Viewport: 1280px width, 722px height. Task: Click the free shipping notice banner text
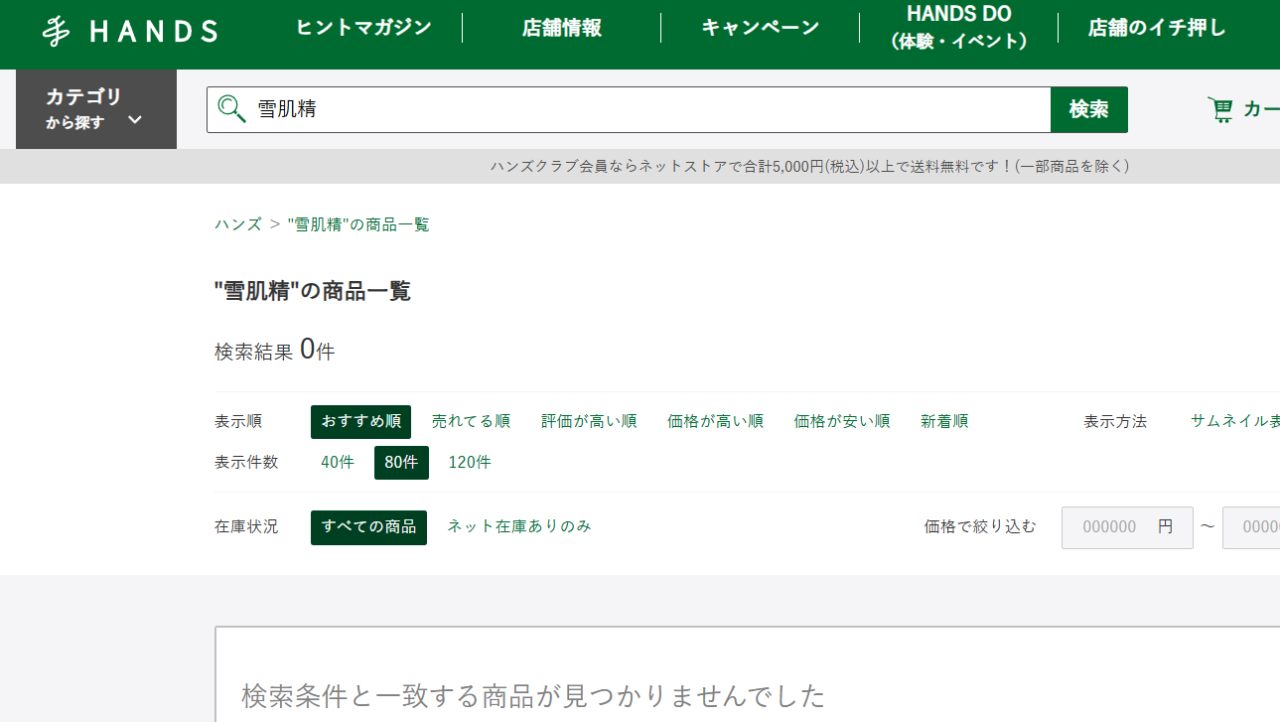(x=809, y=167)
